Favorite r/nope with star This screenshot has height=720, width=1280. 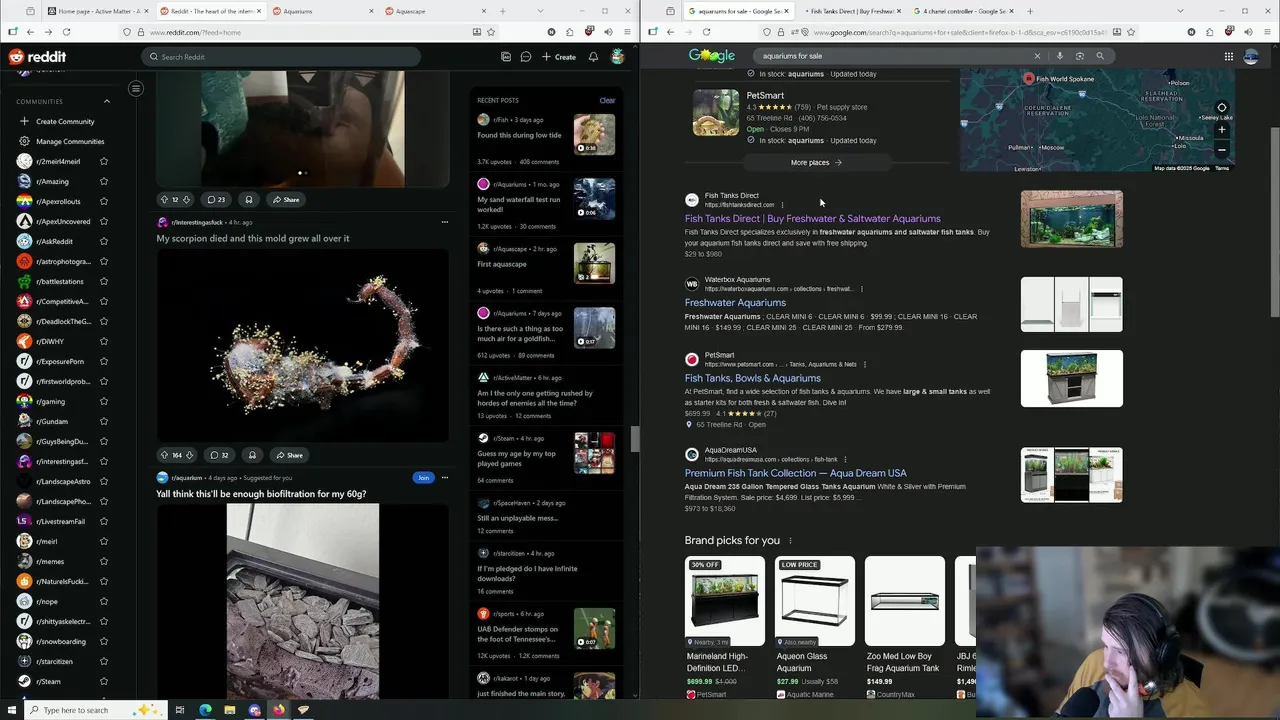pos(103,601)
